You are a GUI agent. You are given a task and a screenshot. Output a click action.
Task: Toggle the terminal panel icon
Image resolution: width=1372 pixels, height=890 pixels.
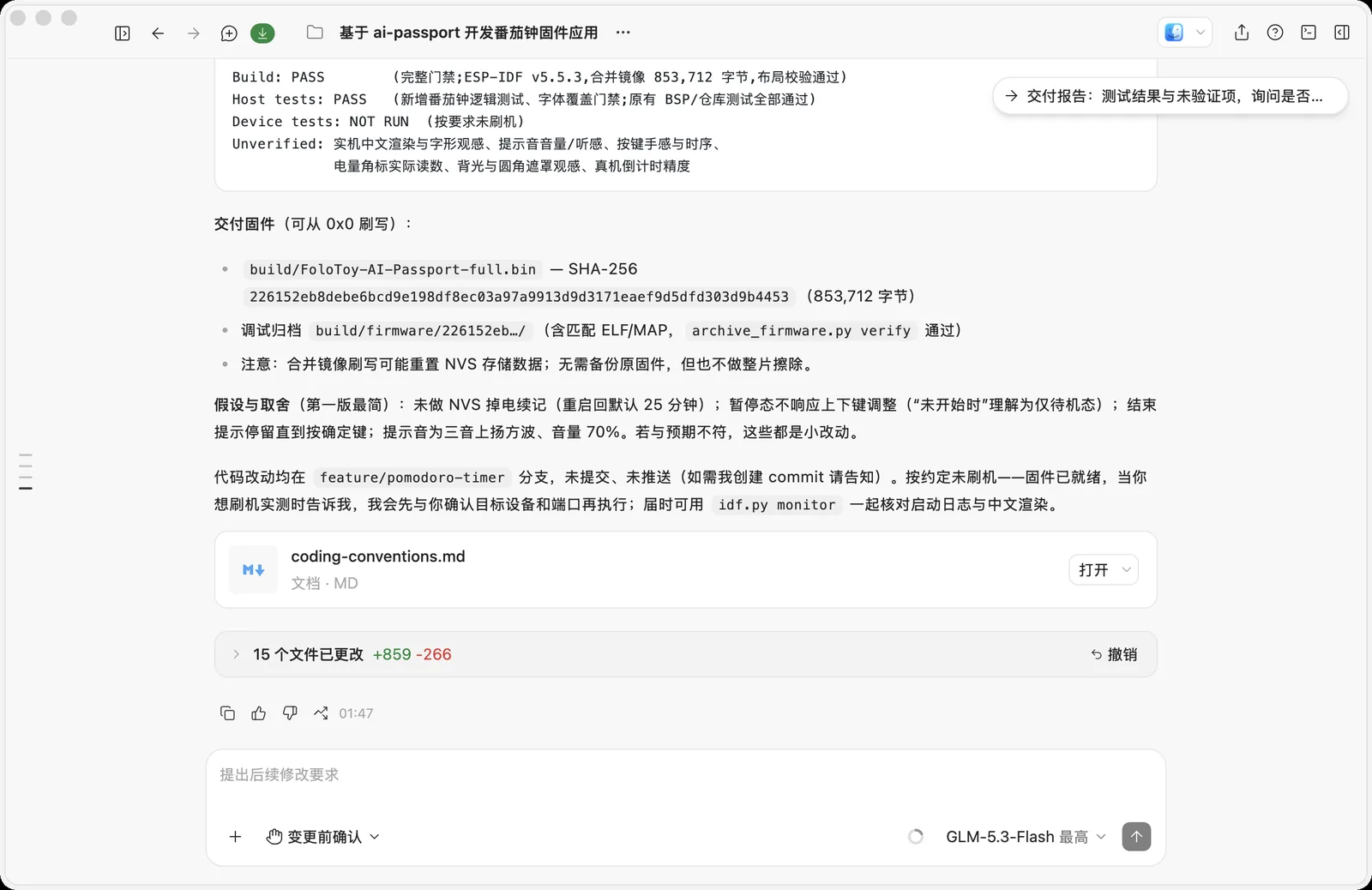[x=1309, y=33]
